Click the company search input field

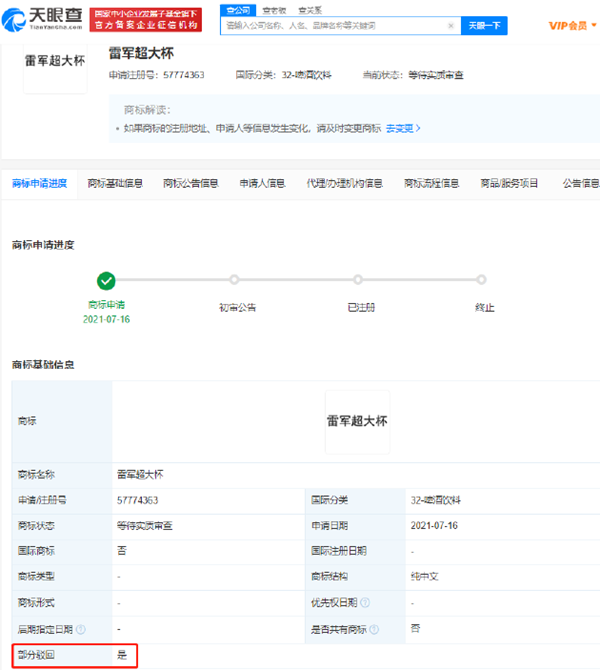click(335, 25)
